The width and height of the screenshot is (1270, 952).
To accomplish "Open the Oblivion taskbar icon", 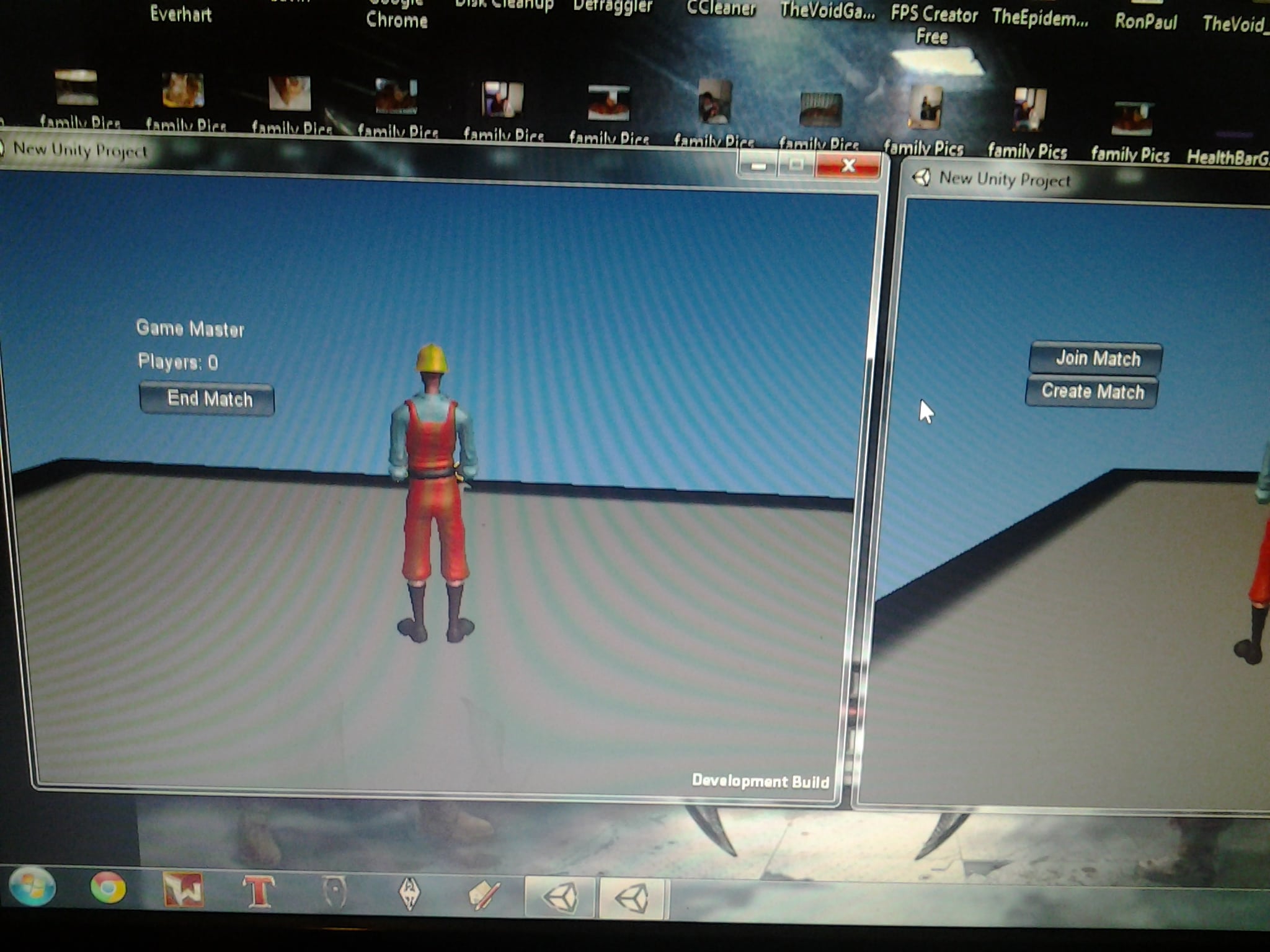I will point(334,894).
